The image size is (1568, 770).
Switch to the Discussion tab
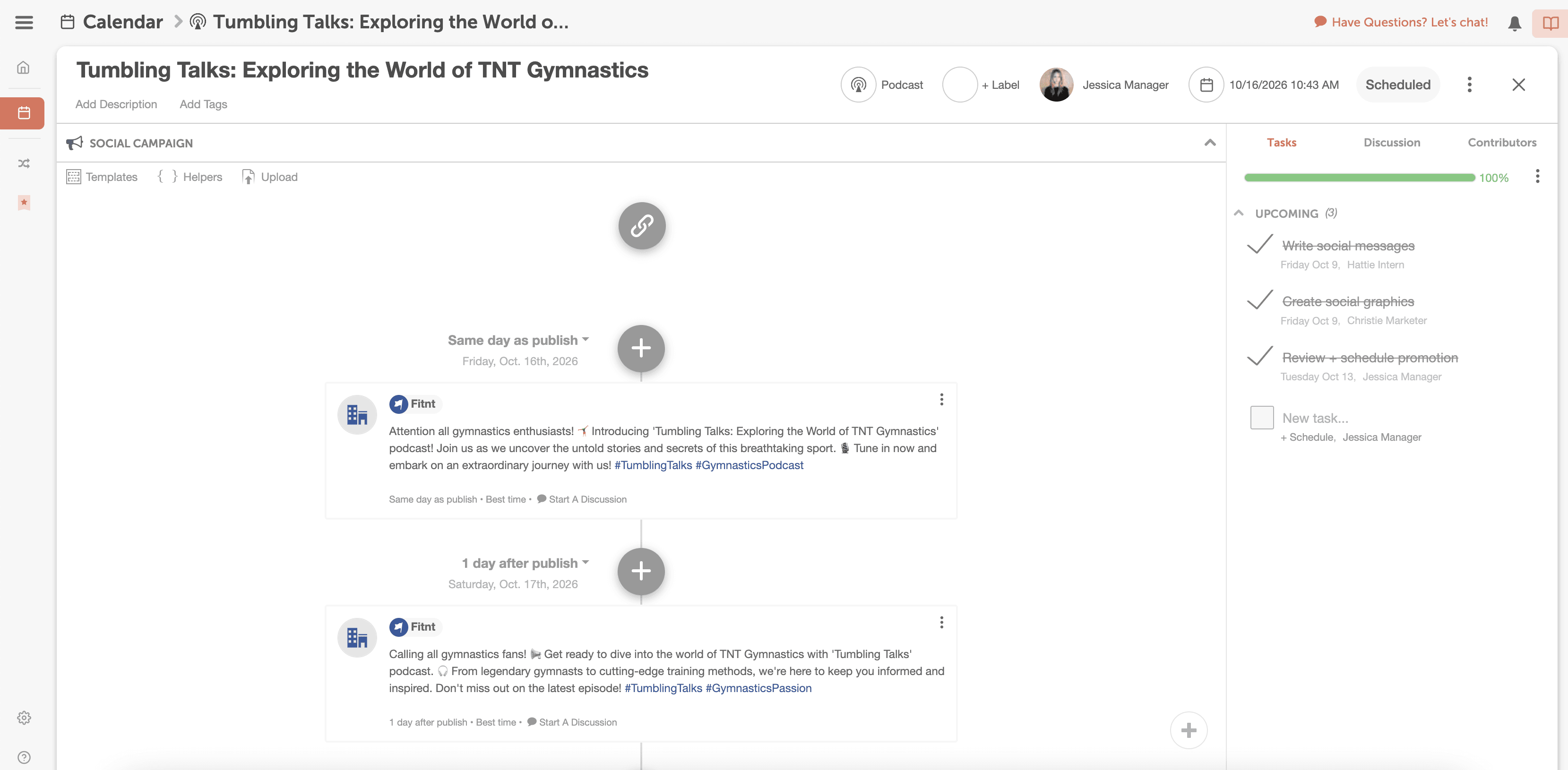click(x=1391, y=143)
